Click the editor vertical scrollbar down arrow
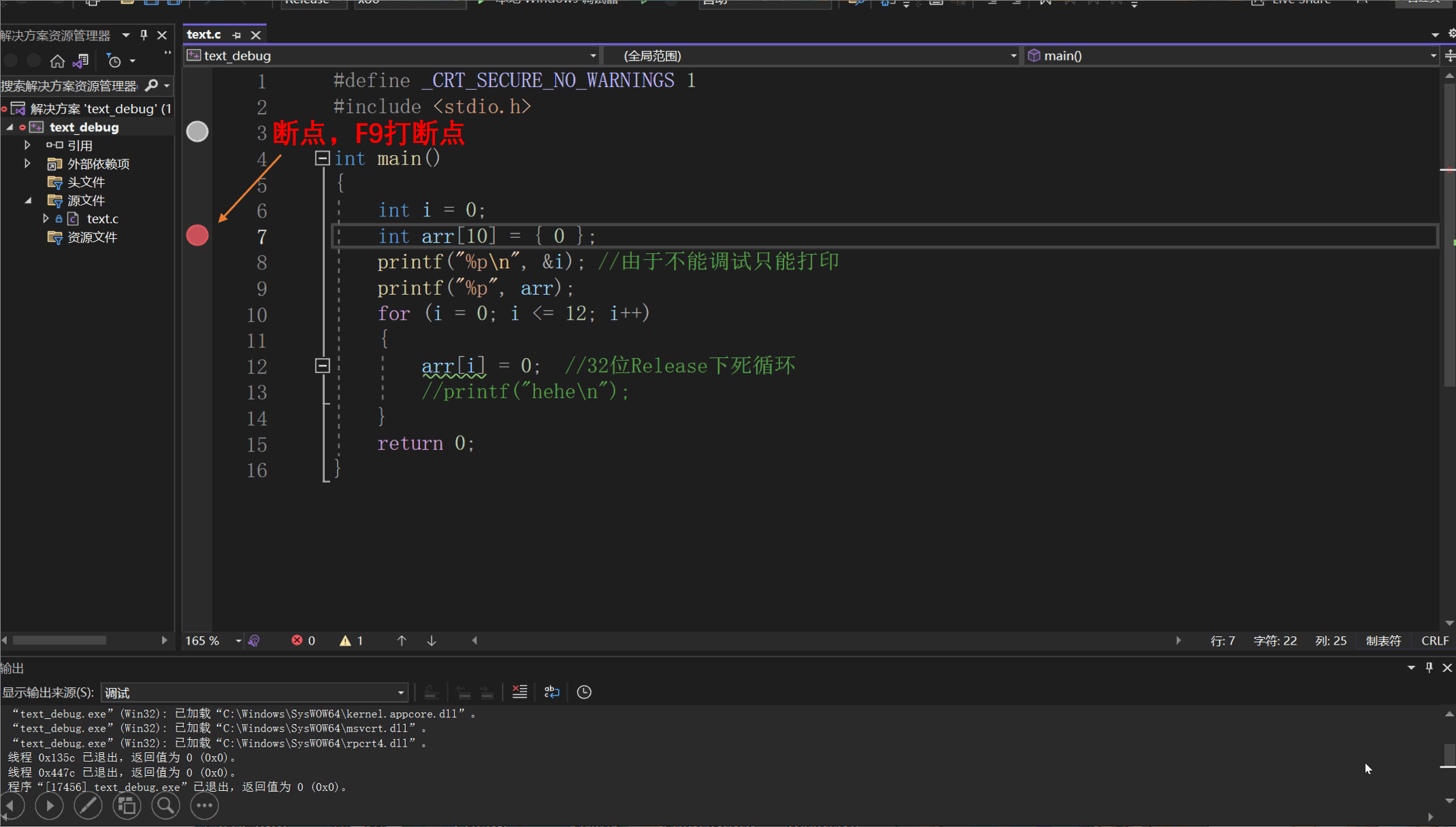 [1449, 623]
